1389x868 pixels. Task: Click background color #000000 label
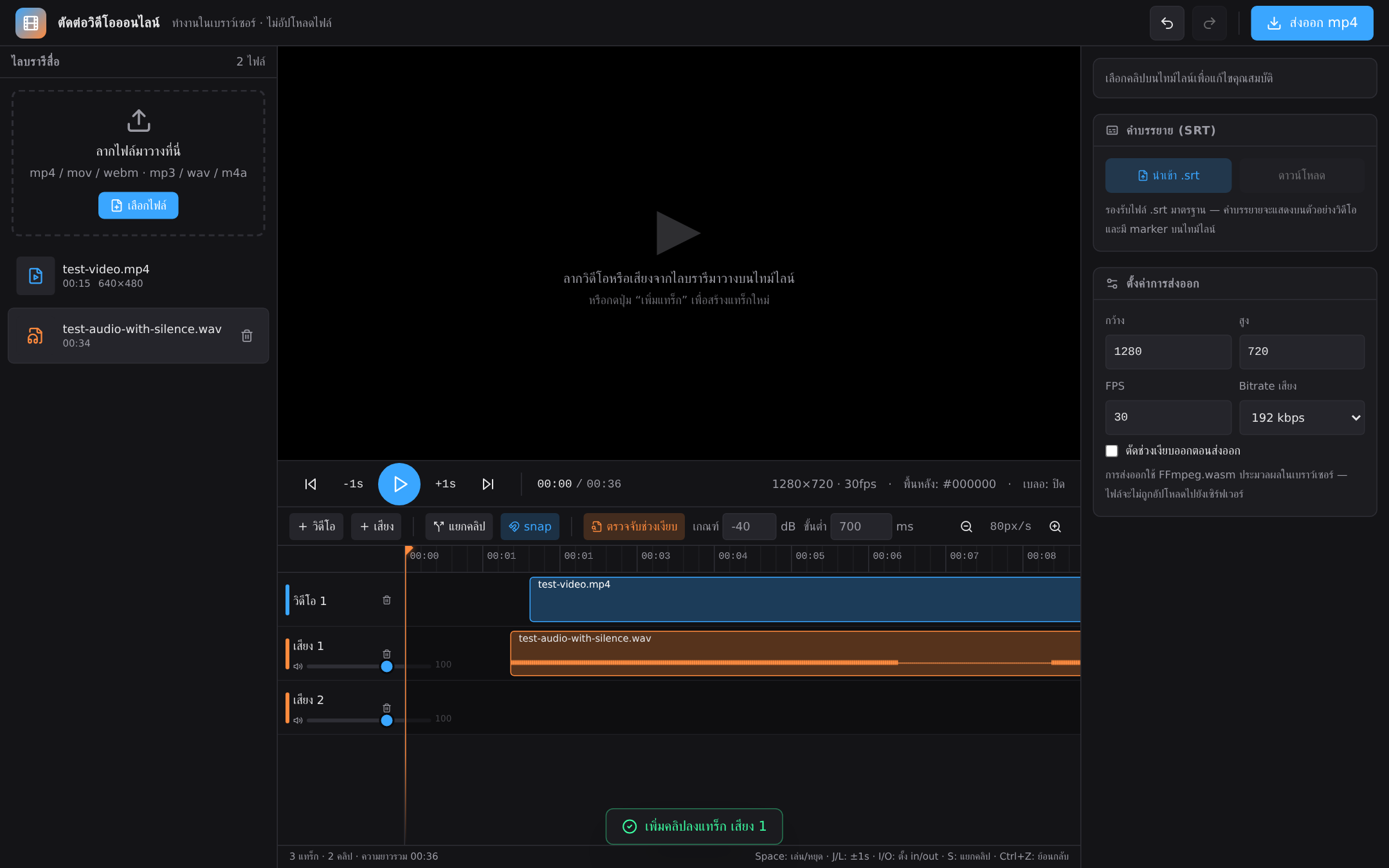point(949,484)
